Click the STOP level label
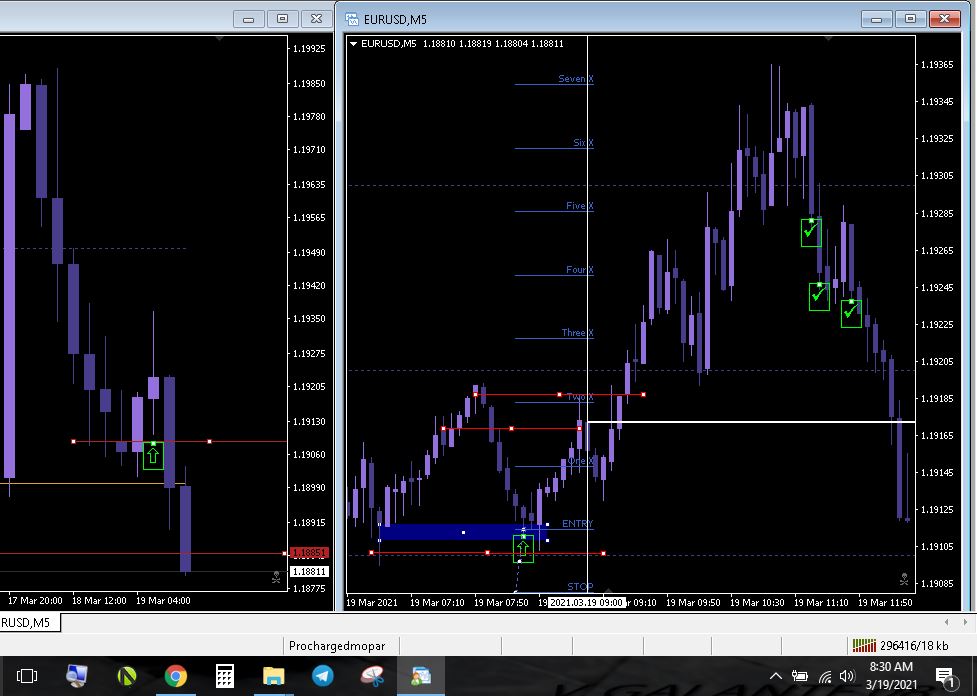 click(x=580, y=586)
